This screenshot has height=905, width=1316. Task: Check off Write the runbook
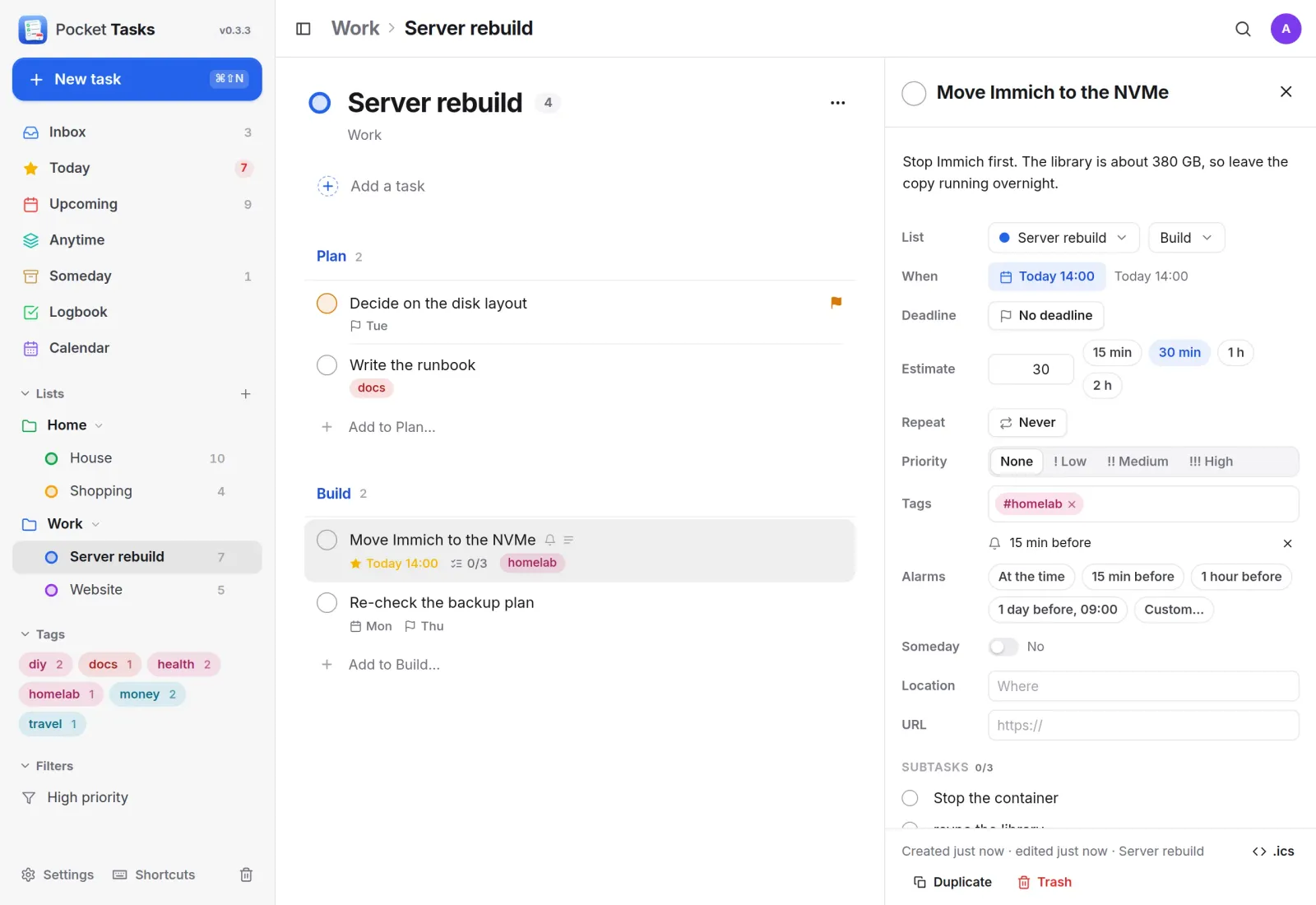click(327, 365)
